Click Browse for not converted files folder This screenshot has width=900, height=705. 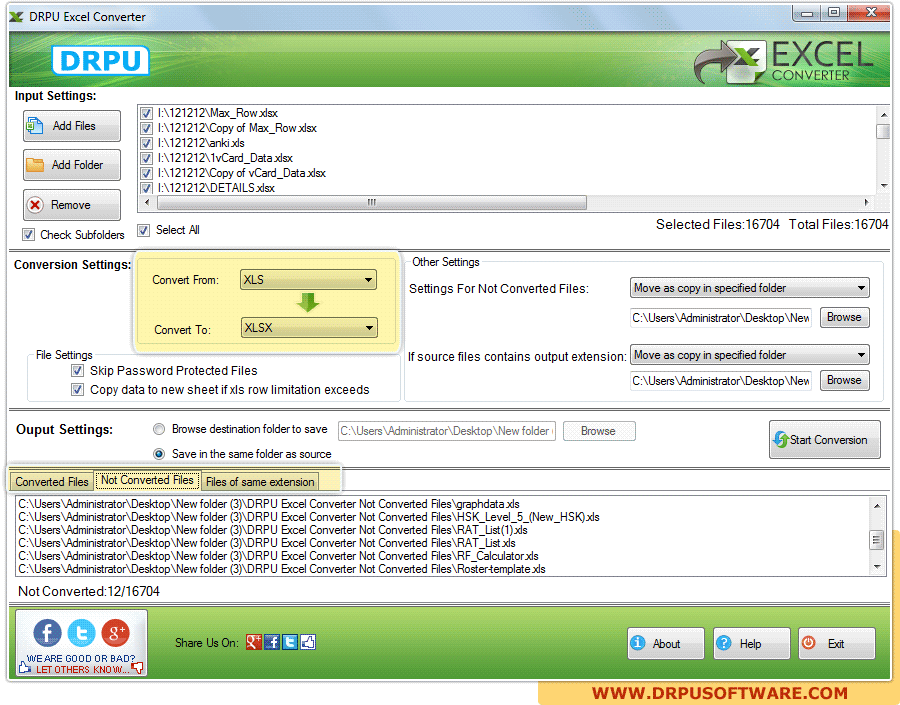844,317
